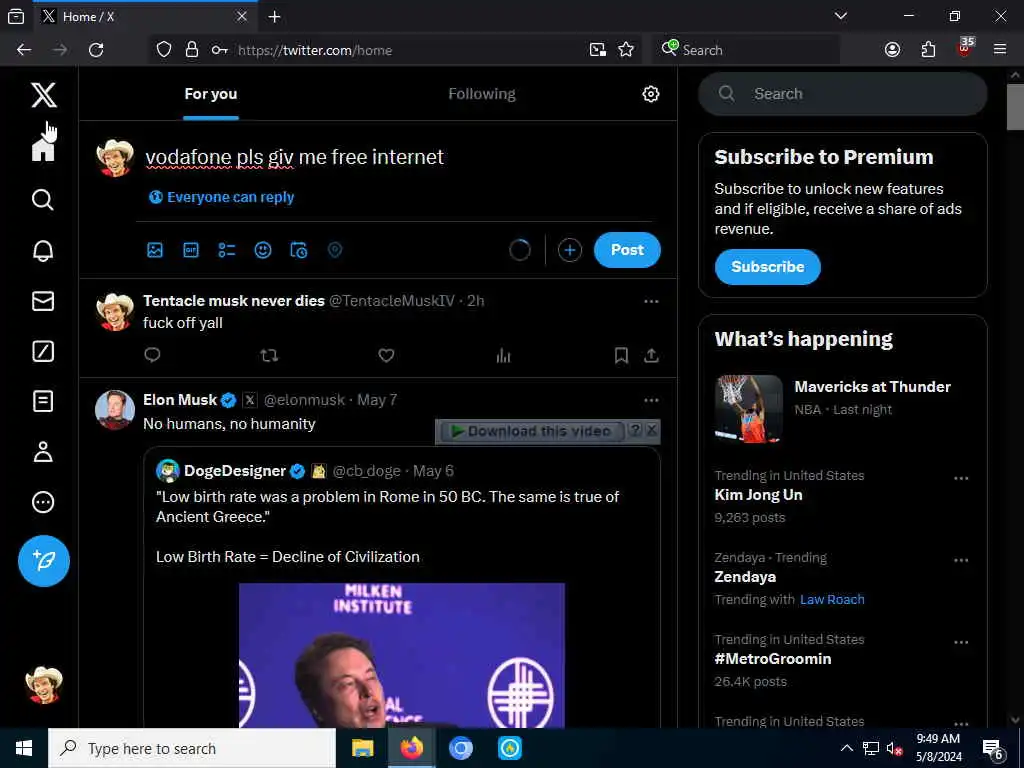
Task: Reload page in Firefox toolbar
Action: click(x=96, y=50)
